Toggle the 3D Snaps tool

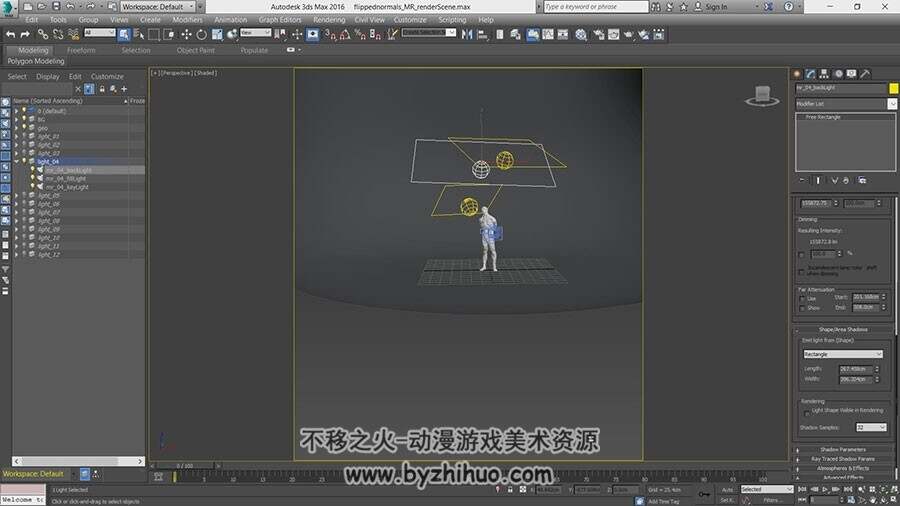[x=330, y=35]
